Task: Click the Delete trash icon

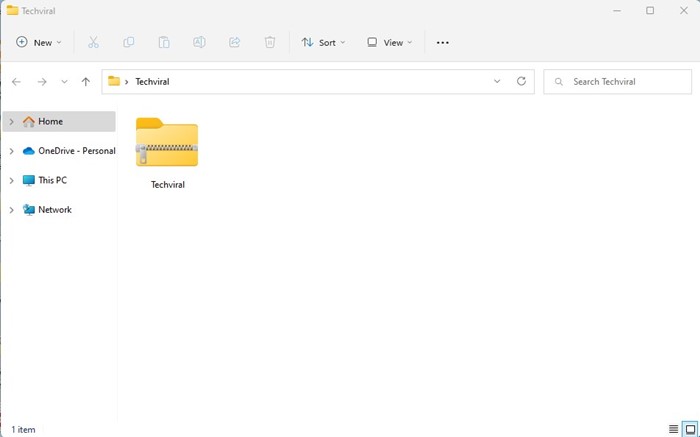Action: pos(270,42)
